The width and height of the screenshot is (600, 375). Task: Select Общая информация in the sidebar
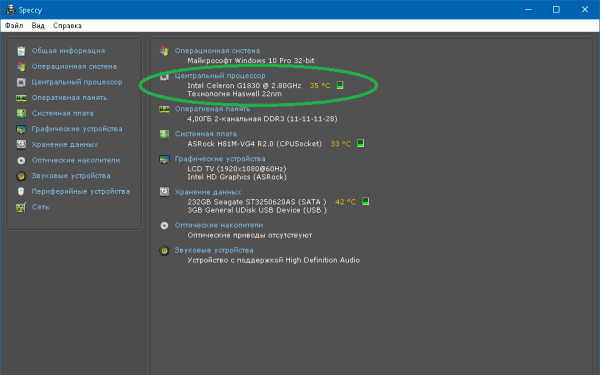click(68, 51)
